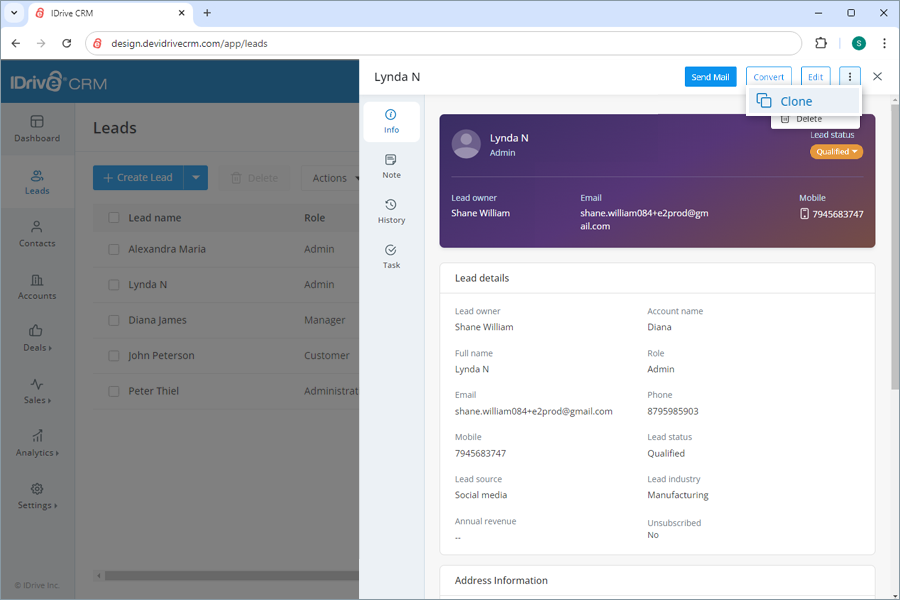Convert the lead Lynda N

[x=768, y=76]
